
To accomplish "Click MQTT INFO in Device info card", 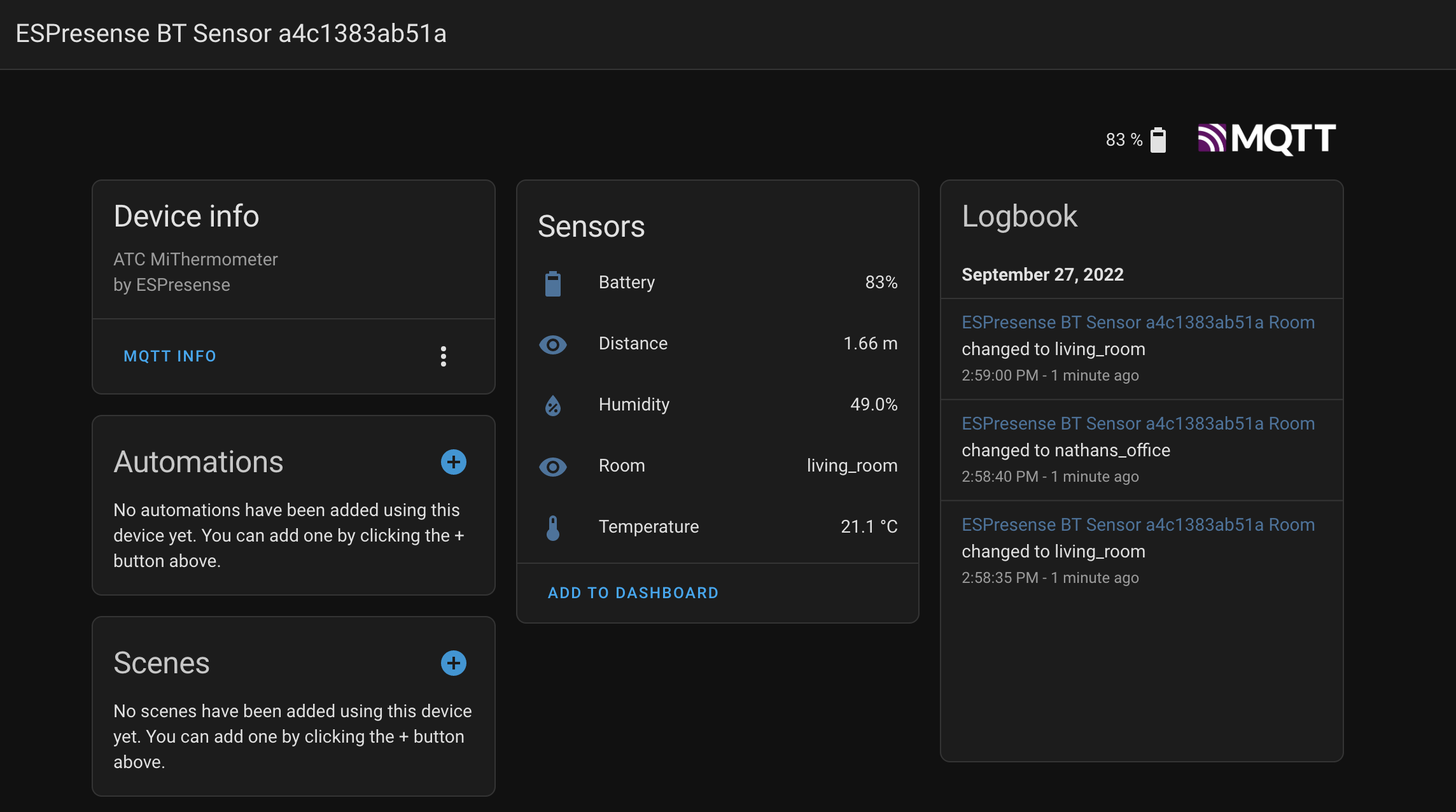I will (169, 356).
